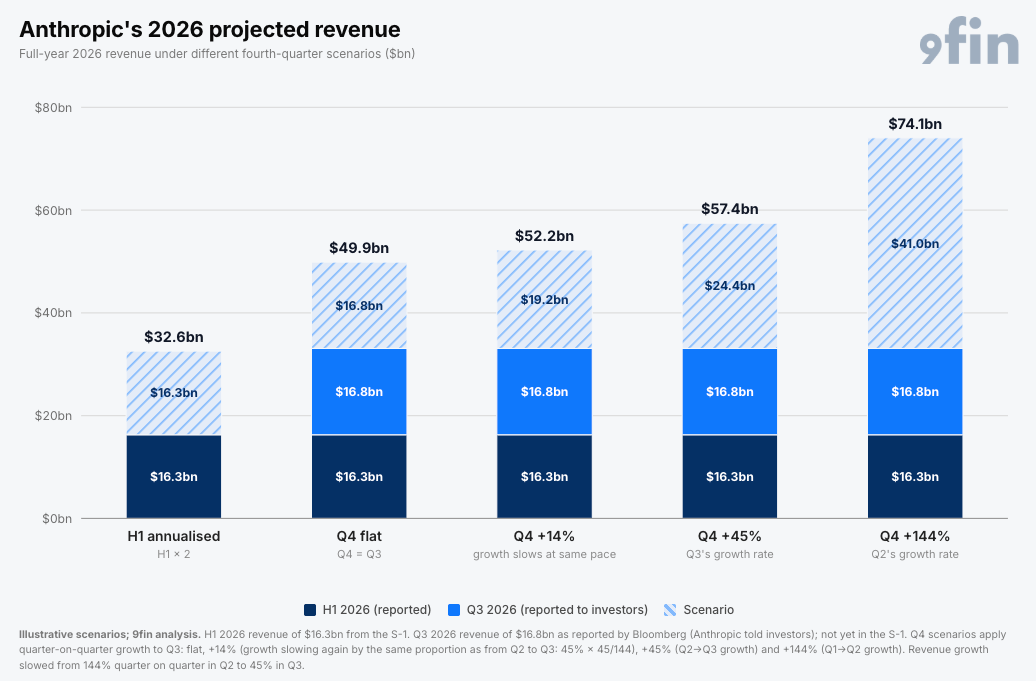Click the $52.2bn total label
The height and width of the screenshot is (681, 1036).
click(x=544, y=236)
